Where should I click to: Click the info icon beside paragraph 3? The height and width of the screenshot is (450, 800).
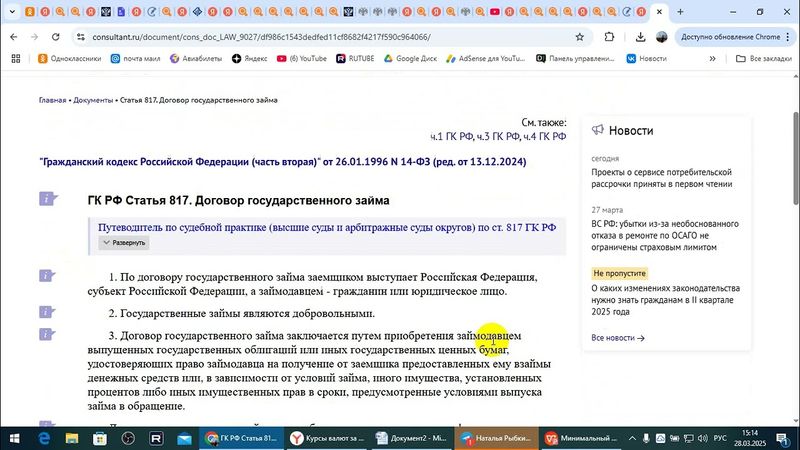[47, 334]
